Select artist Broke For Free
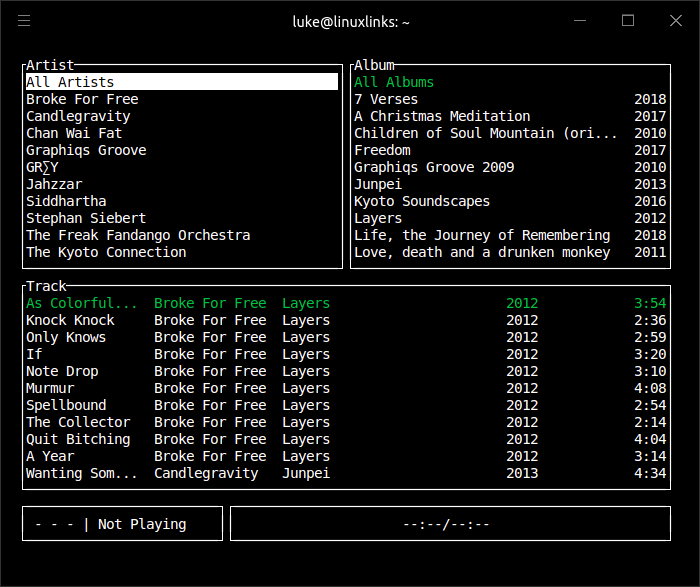This screenshot has height=587, width=700. tap(82, 99)
